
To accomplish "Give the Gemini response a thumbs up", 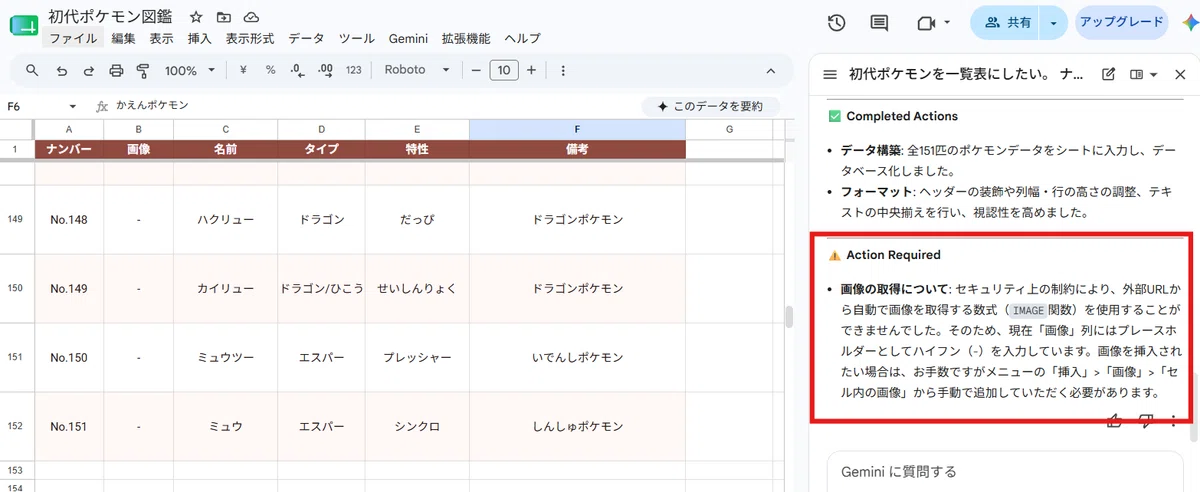I will pyautogui.click(x=1114, y=421).
